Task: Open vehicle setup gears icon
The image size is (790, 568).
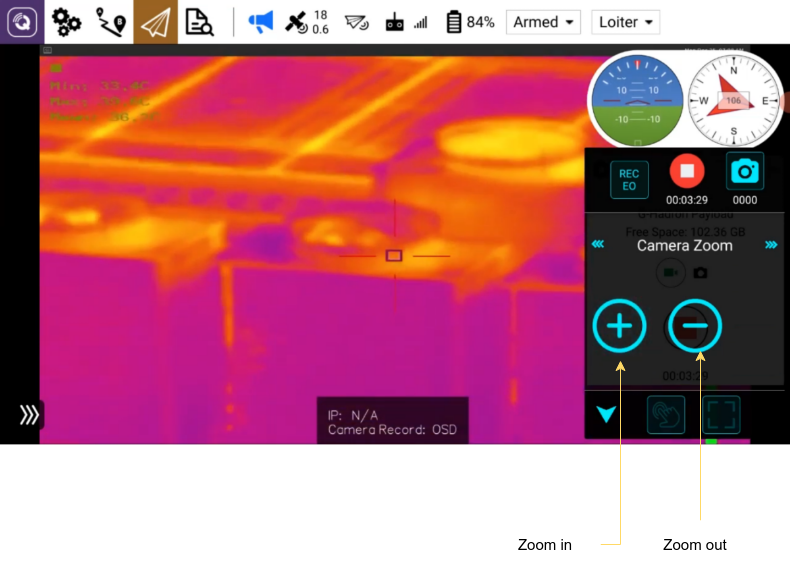Action: point(67,22)
